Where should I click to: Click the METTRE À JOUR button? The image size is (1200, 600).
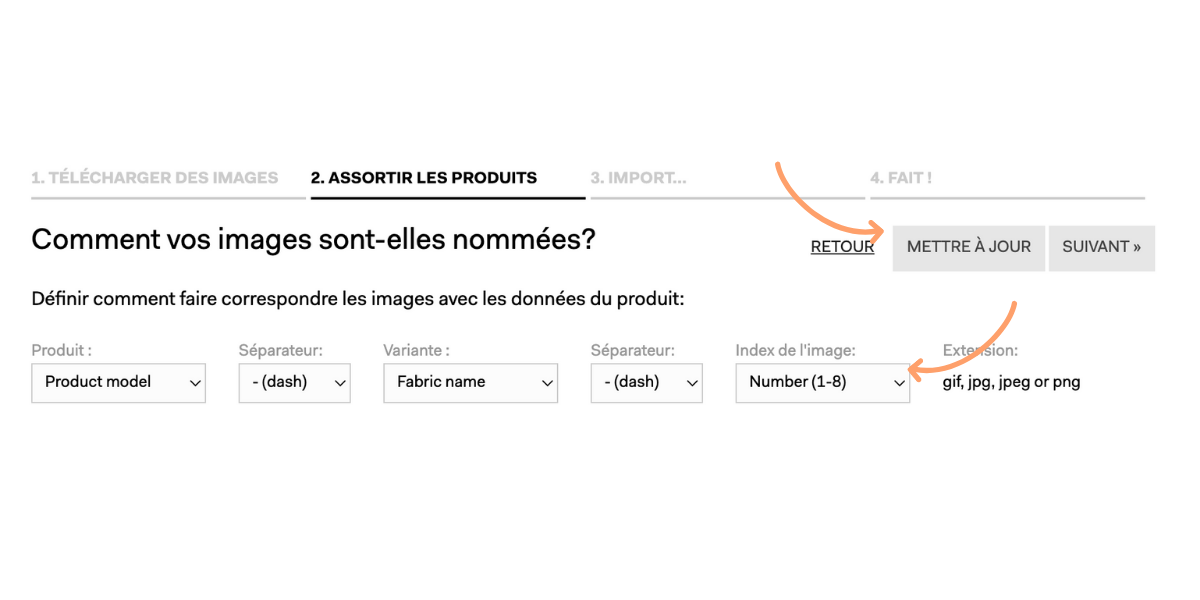[x=968, y=247]
